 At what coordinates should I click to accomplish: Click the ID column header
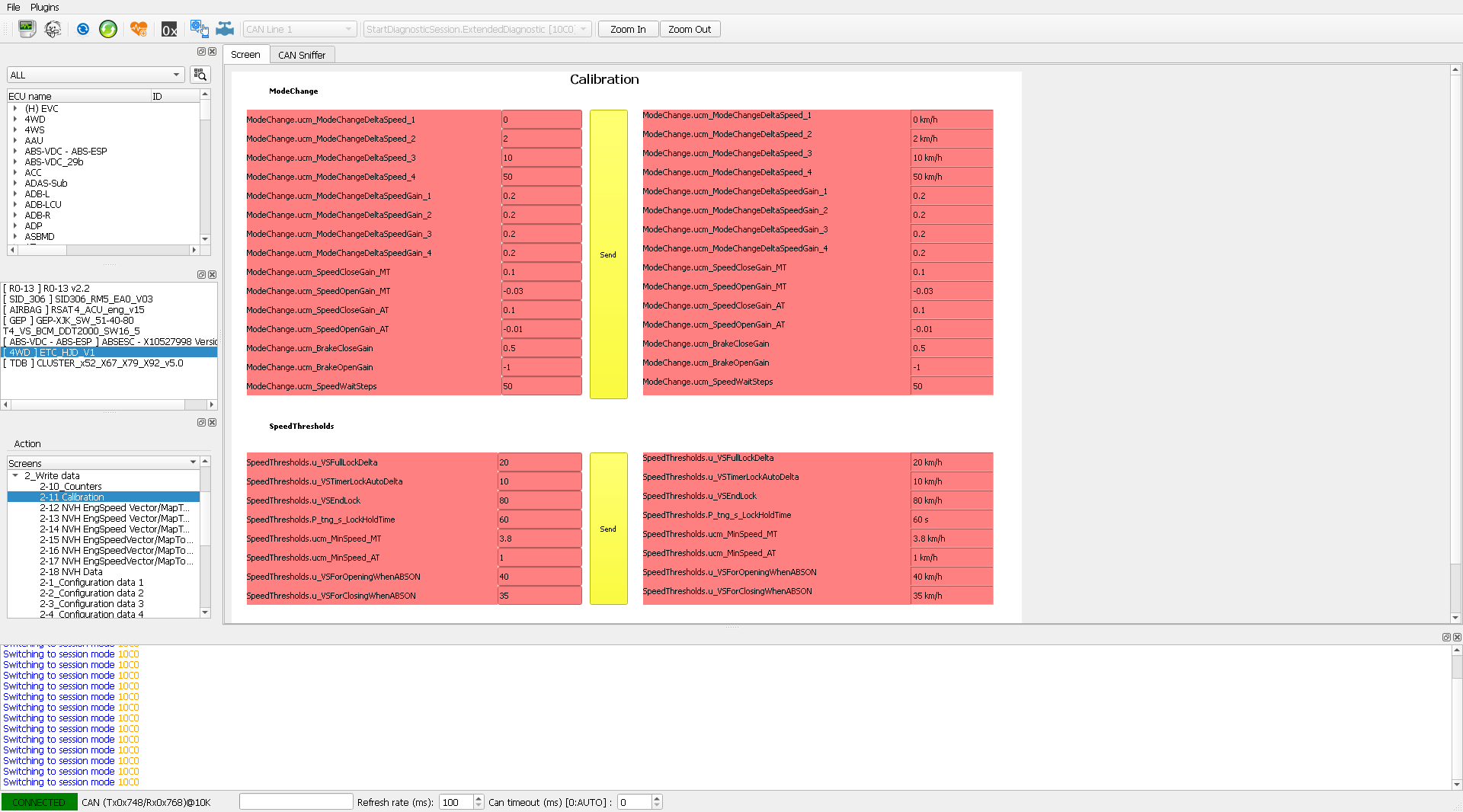pyautogui.click(x=175, y=96)
